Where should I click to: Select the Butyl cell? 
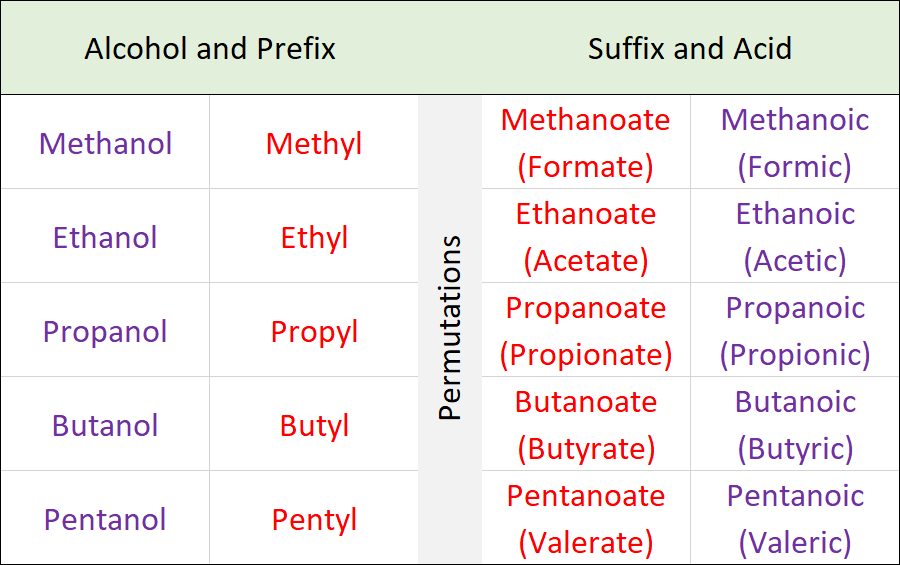pos(314,424)
